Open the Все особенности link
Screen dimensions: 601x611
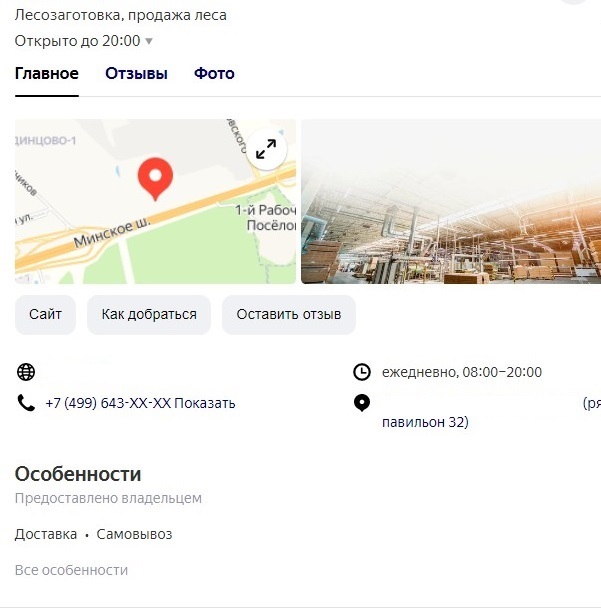(x=71, y=570)
